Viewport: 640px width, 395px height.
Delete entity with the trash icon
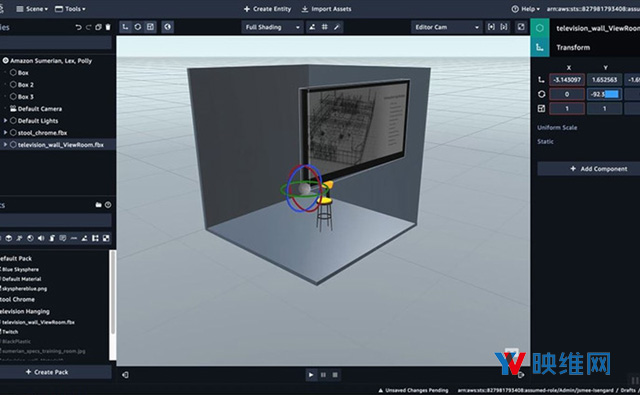coord(108,27)
